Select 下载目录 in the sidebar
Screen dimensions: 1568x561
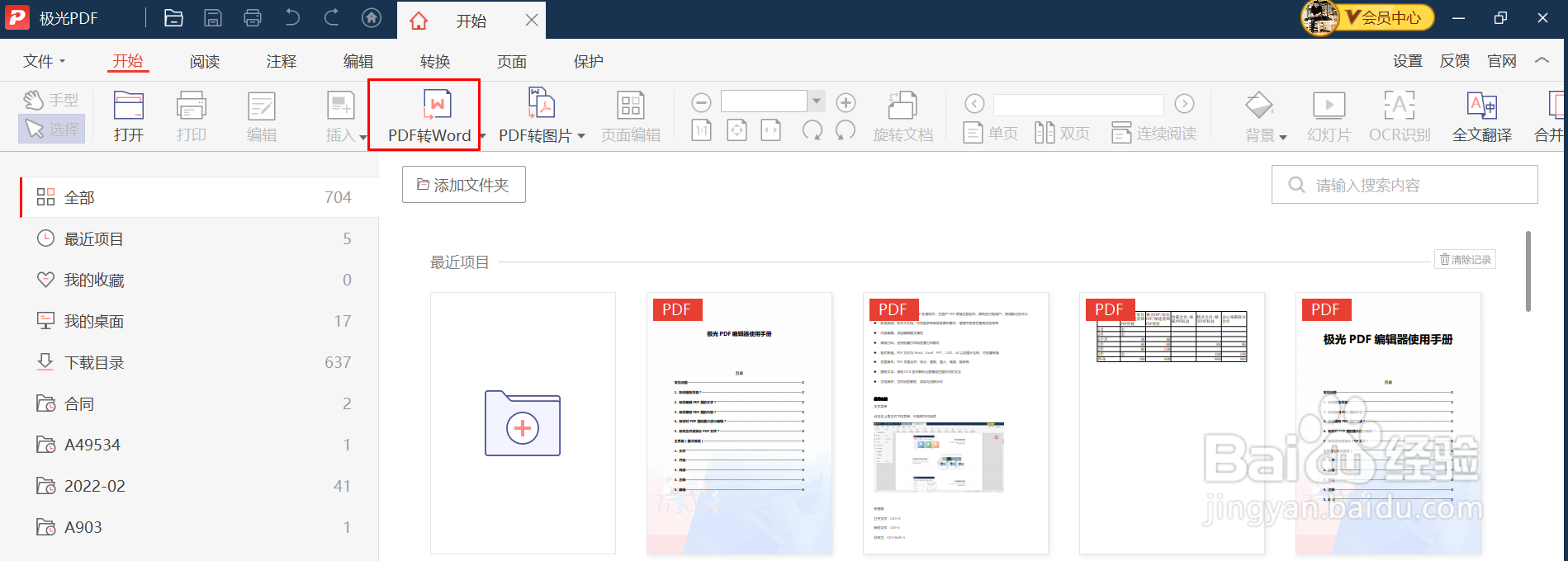pos(199,362)
